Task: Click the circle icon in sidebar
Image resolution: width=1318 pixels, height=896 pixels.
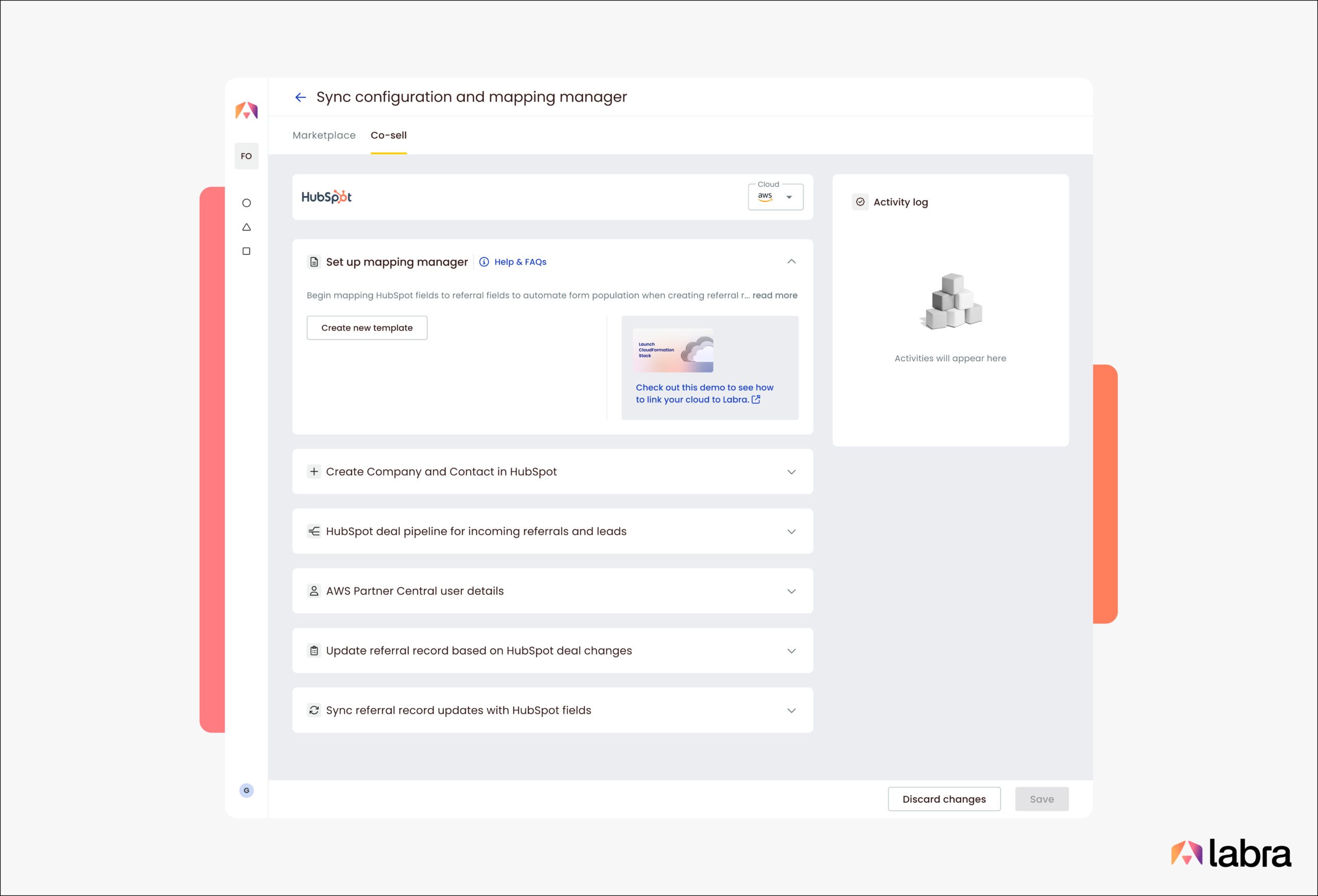Action: pos(246,203)
